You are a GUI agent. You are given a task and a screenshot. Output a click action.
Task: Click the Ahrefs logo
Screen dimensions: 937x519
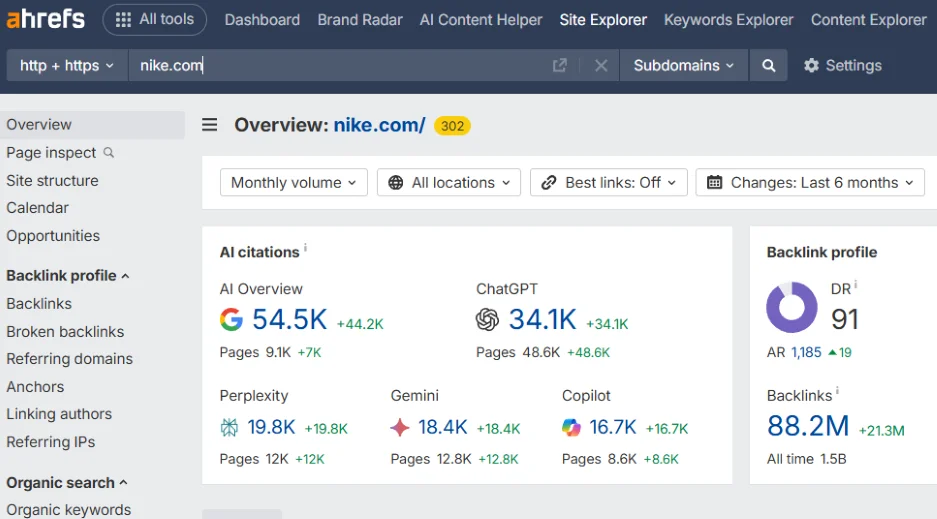click(45, 19)
